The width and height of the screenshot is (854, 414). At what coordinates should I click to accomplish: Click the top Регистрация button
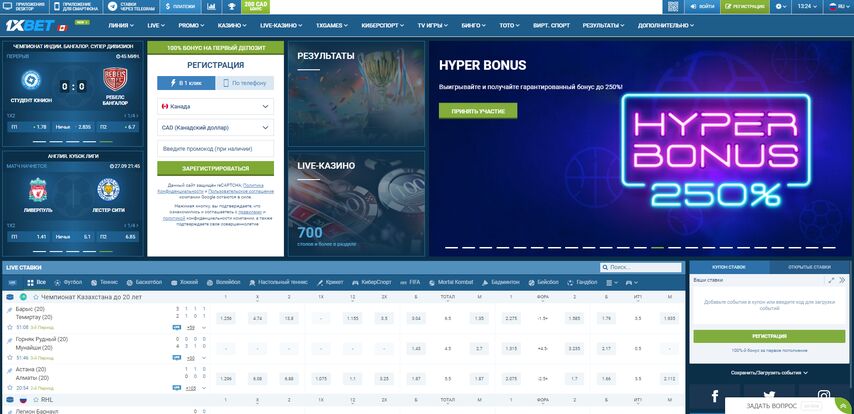pyautogui.click(x=745, y=7)
